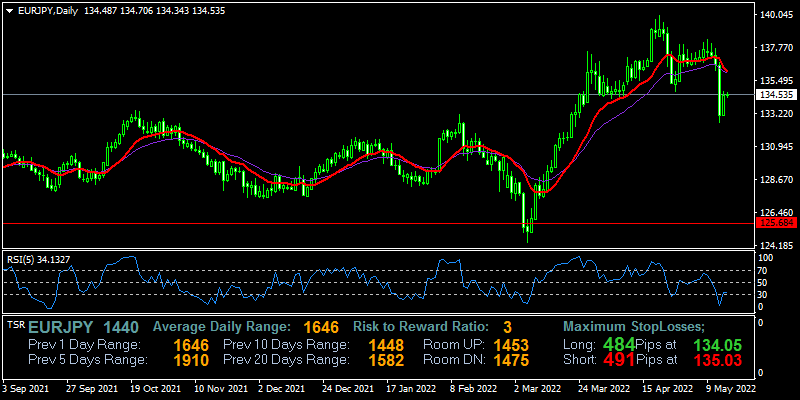
Task: Click the 15 Apr 2022 date label
Action: click(668, 389)
